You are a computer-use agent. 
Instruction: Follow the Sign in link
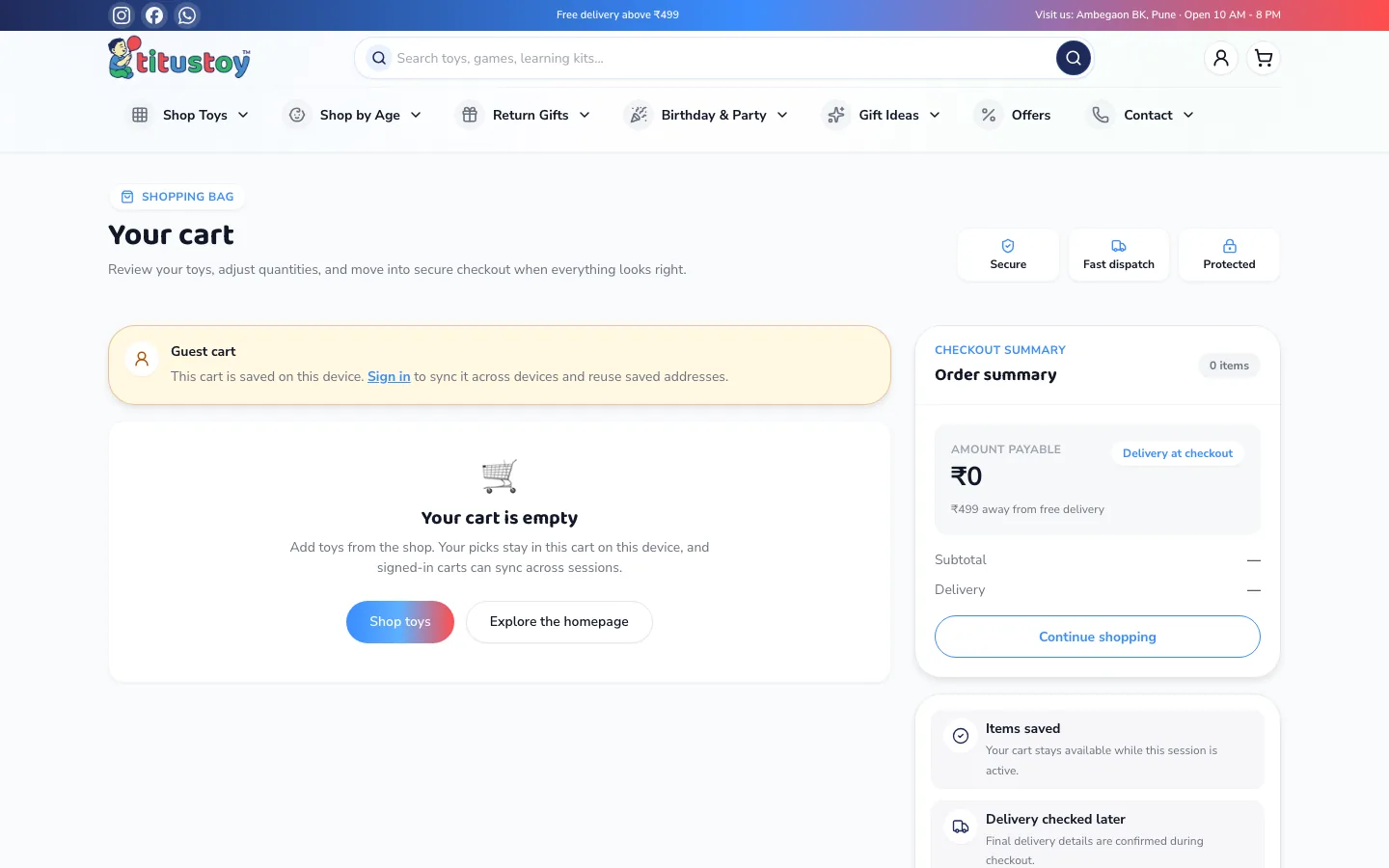click(389, 376)
